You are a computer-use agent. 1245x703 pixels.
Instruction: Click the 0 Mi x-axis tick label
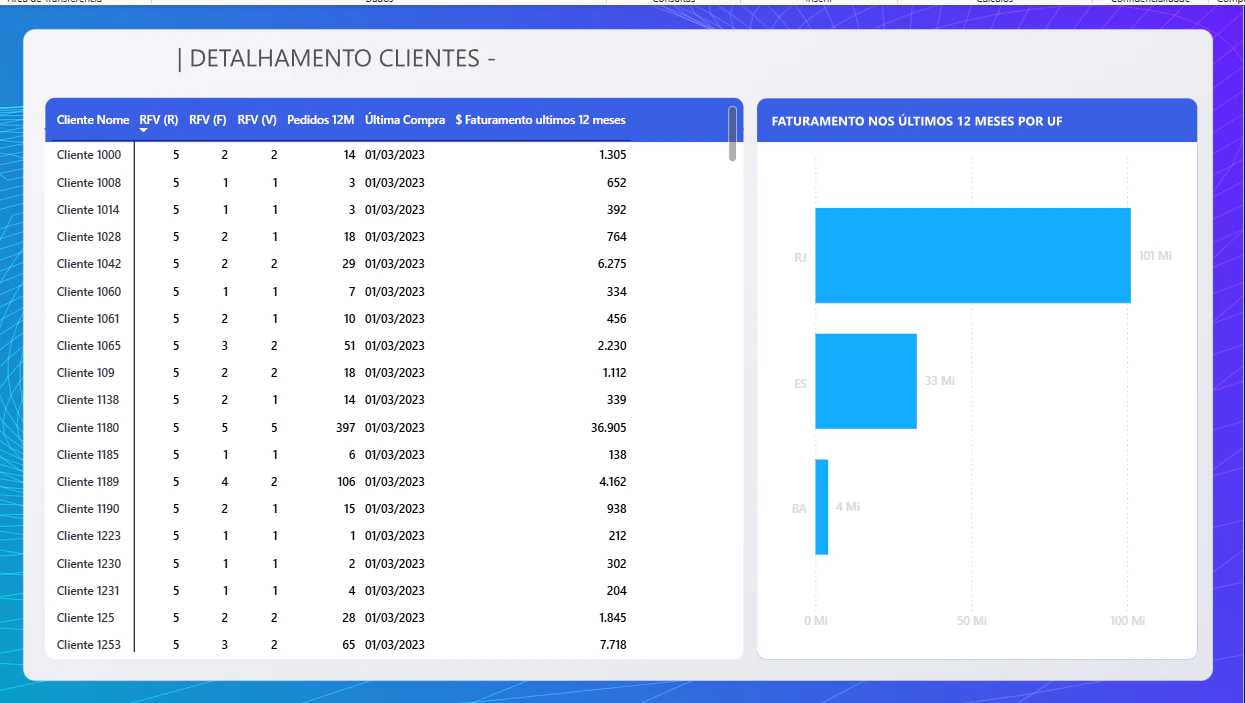tap(816, 621)
